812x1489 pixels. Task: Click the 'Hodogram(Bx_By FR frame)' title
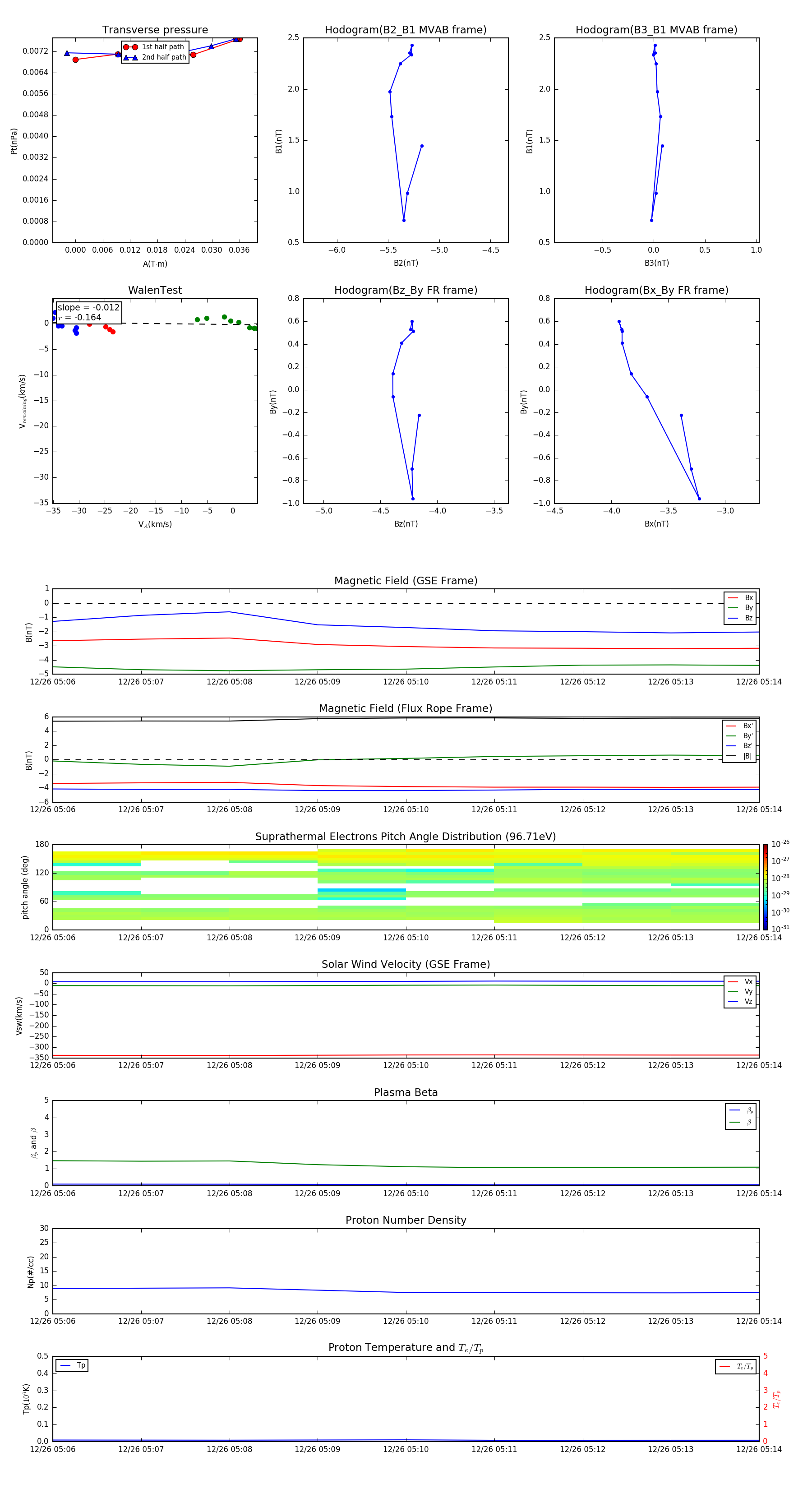pyautogui.click(x=656, y=290)
